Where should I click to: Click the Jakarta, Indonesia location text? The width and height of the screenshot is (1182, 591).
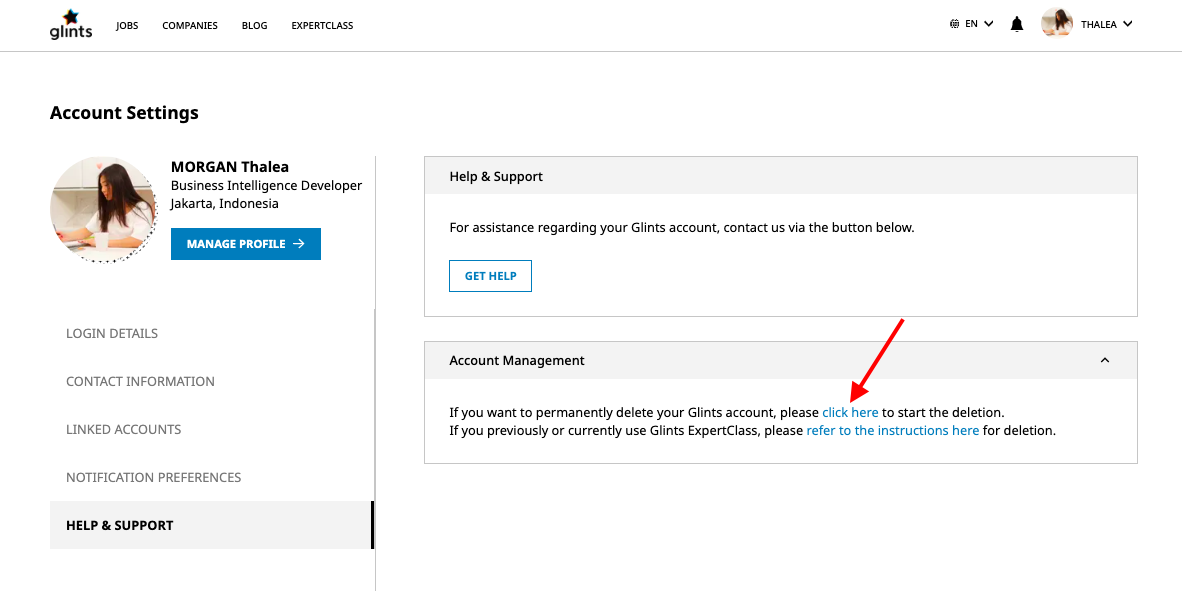225,204
